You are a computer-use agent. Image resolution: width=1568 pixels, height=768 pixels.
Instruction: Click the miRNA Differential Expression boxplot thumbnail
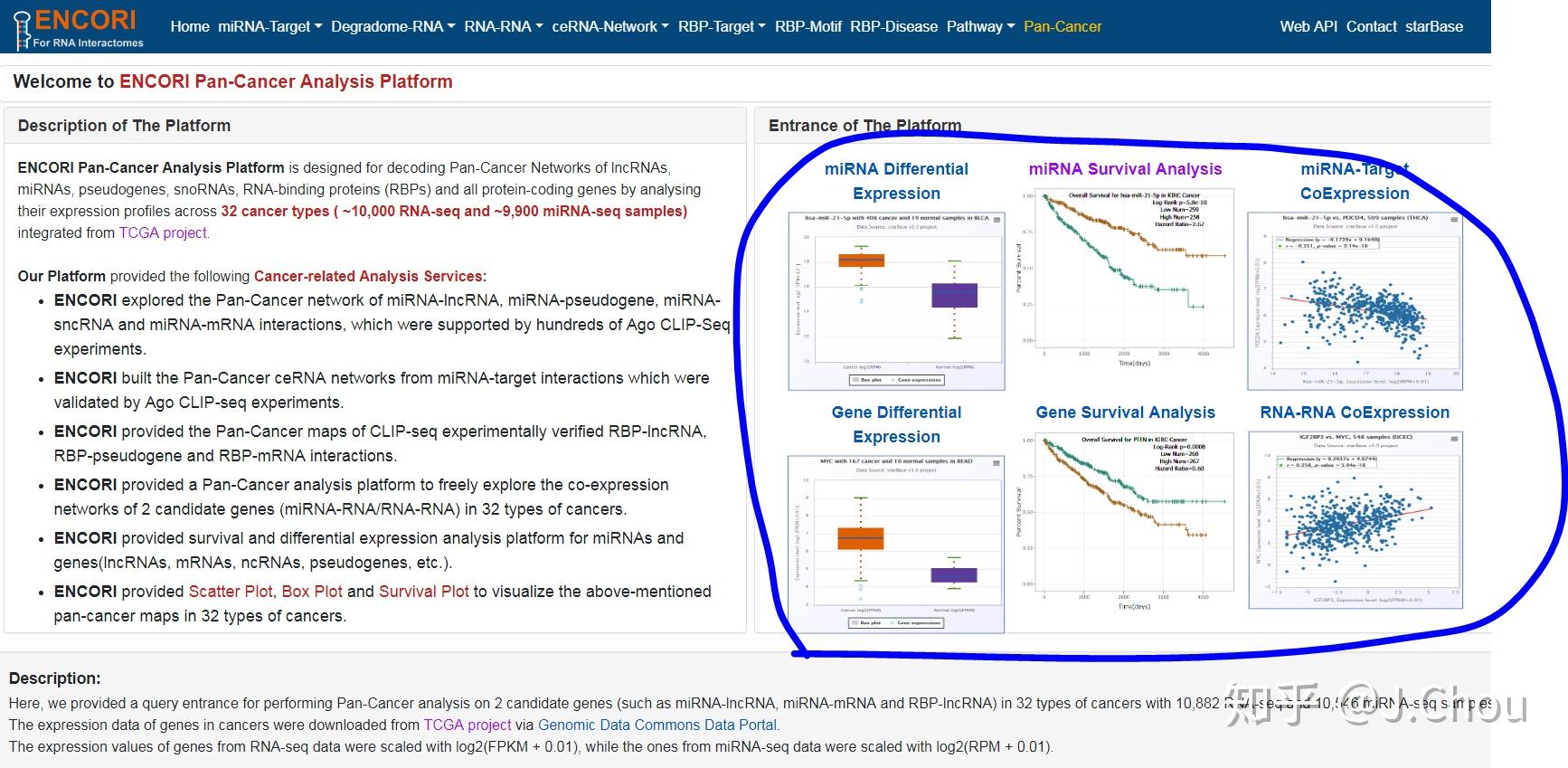click(x=896, y=301)
